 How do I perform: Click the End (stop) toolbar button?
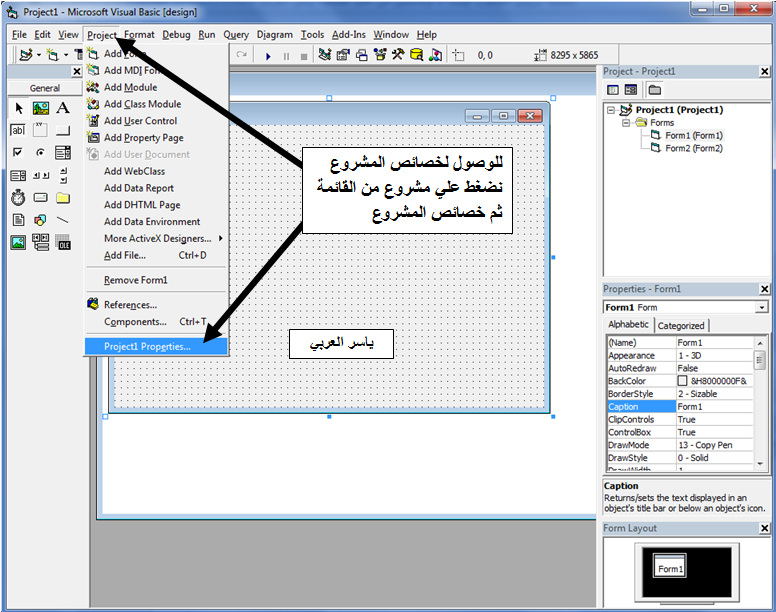[304, 56]
